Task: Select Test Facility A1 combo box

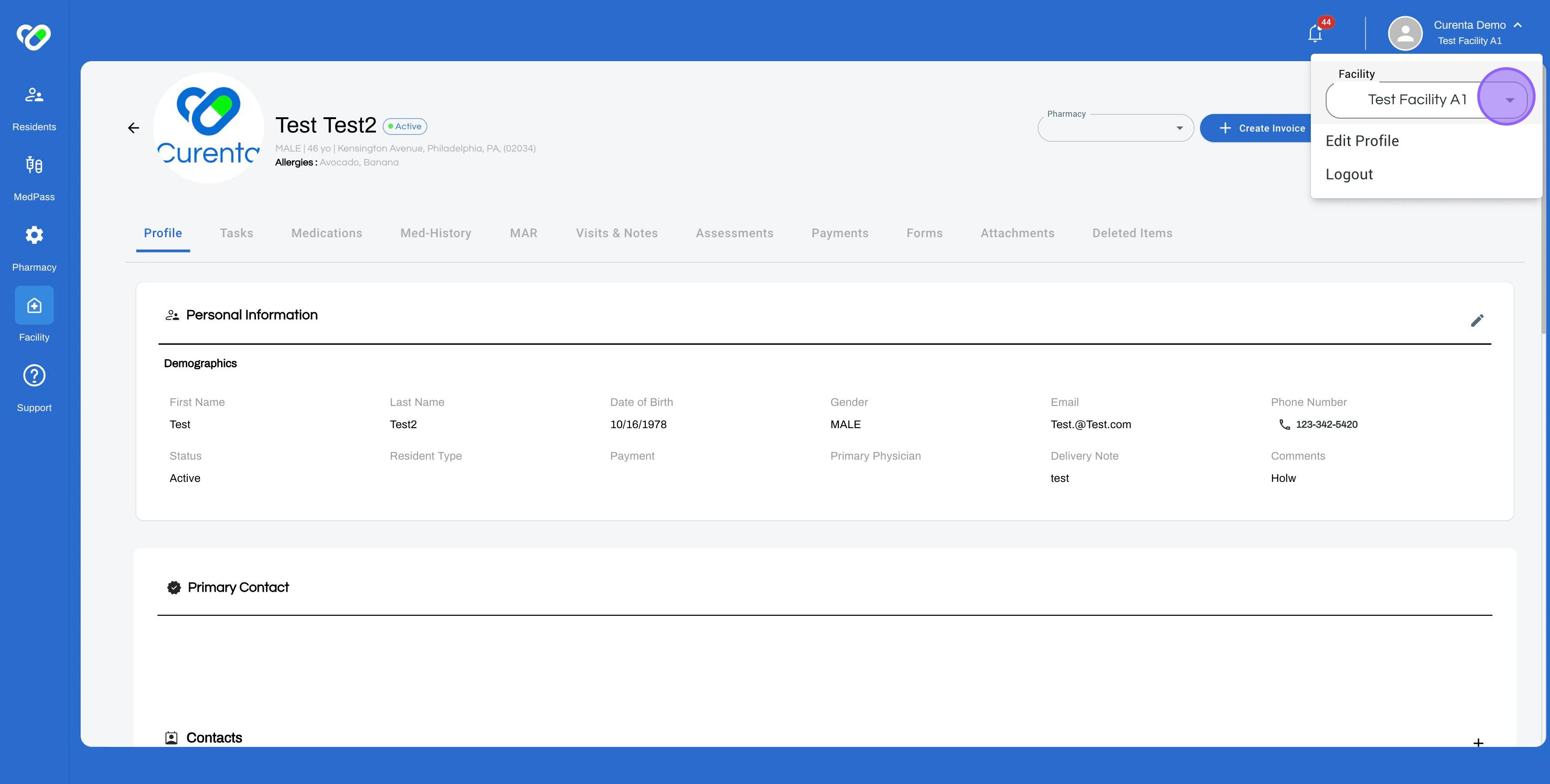Action: [1426, 100]
